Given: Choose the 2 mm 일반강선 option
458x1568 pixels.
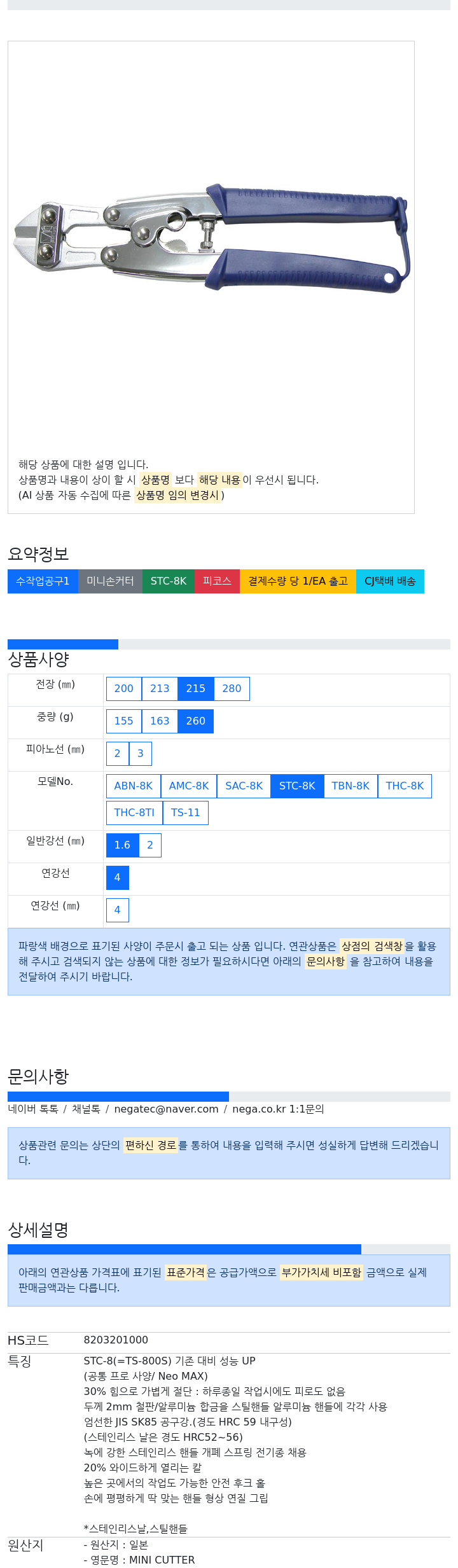Looking at the screenshot, I should pyautogui.click(x=150, y=845).
